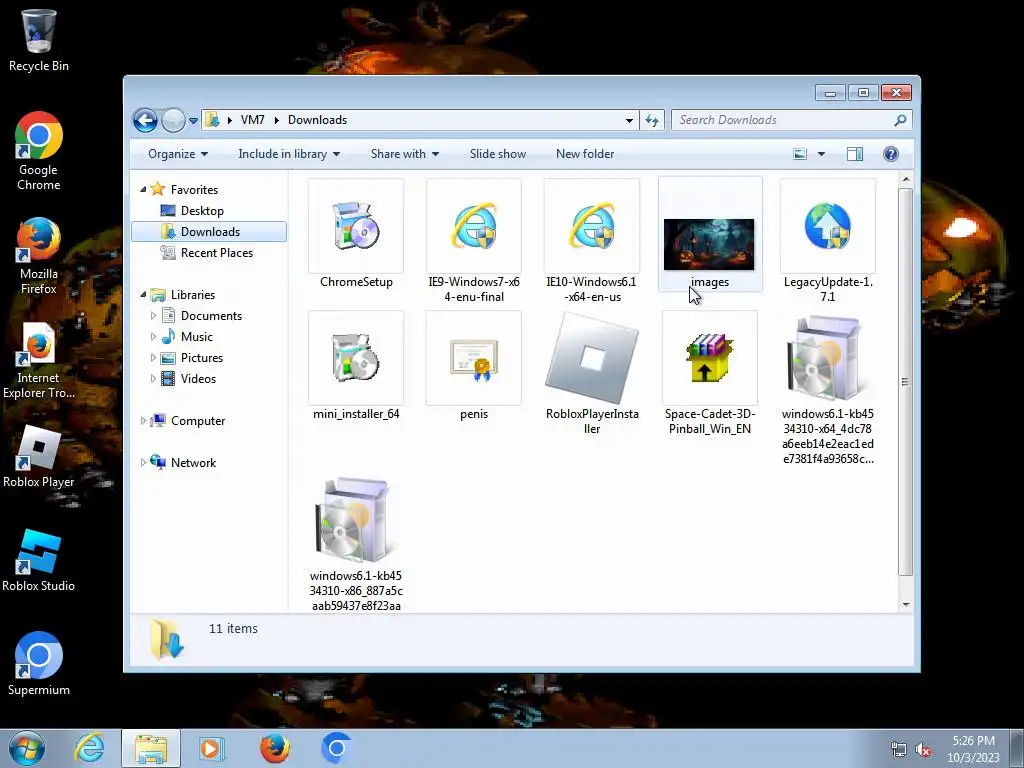Open the more view options dropdown arrow
Screen dimensions: 1024x768
(x=821, y=154)
